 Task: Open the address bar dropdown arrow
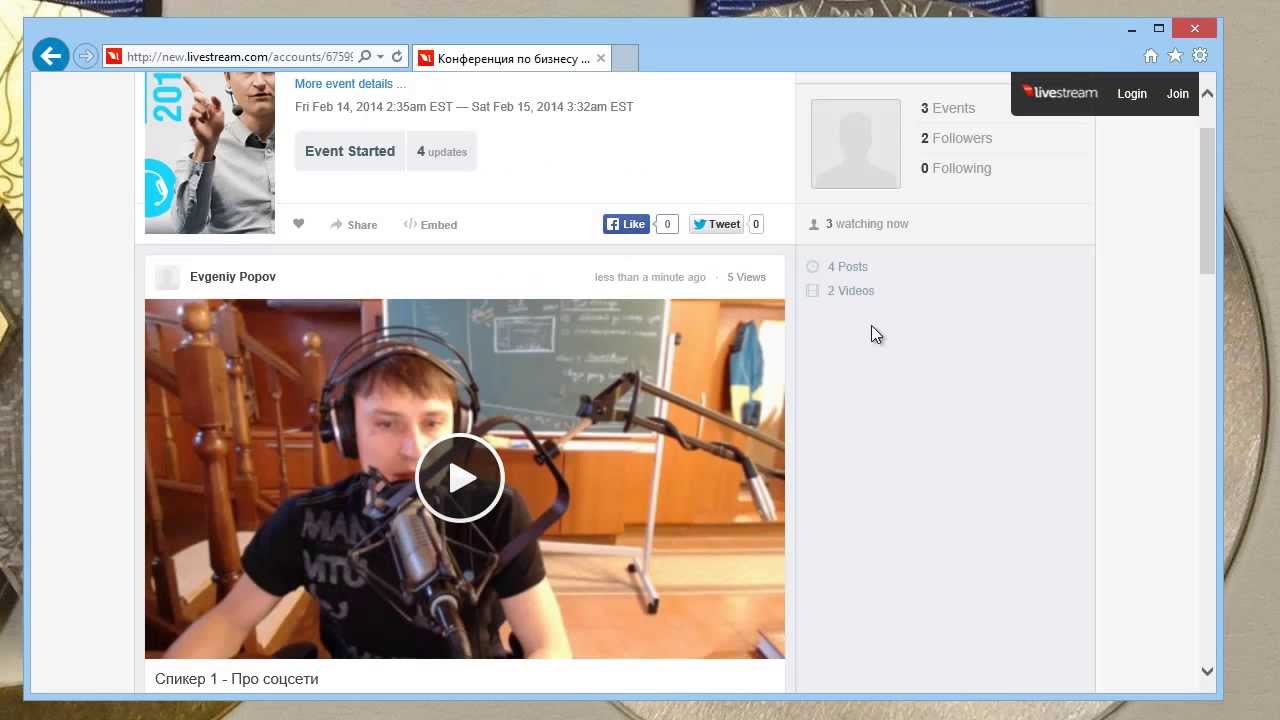coord(380,57)
